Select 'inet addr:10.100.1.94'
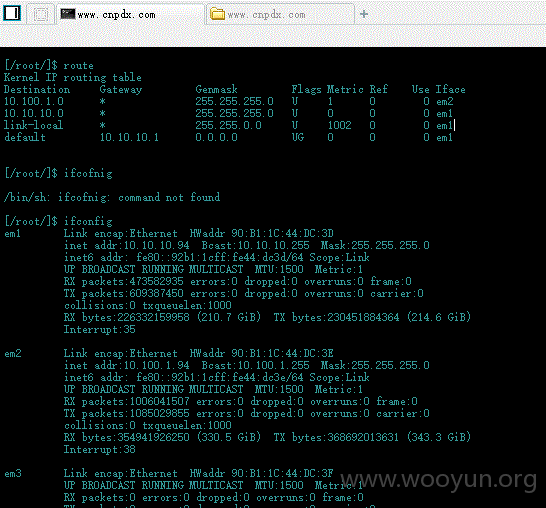Viewport: 546px width, 508px height. [127, 365]
